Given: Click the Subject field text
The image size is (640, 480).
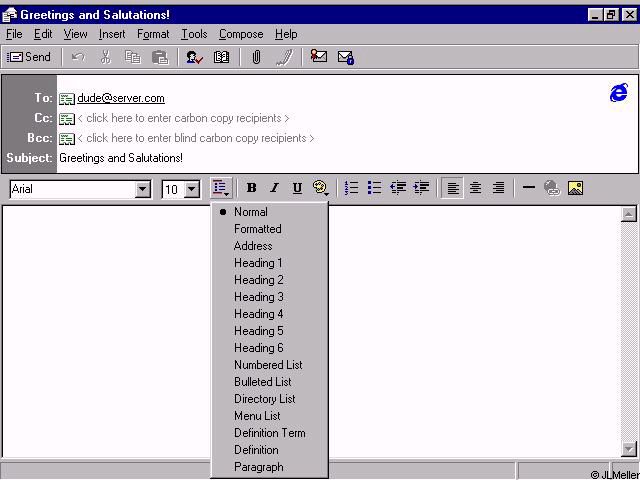Looking at the screenshot, I should (x=121, y=158).
